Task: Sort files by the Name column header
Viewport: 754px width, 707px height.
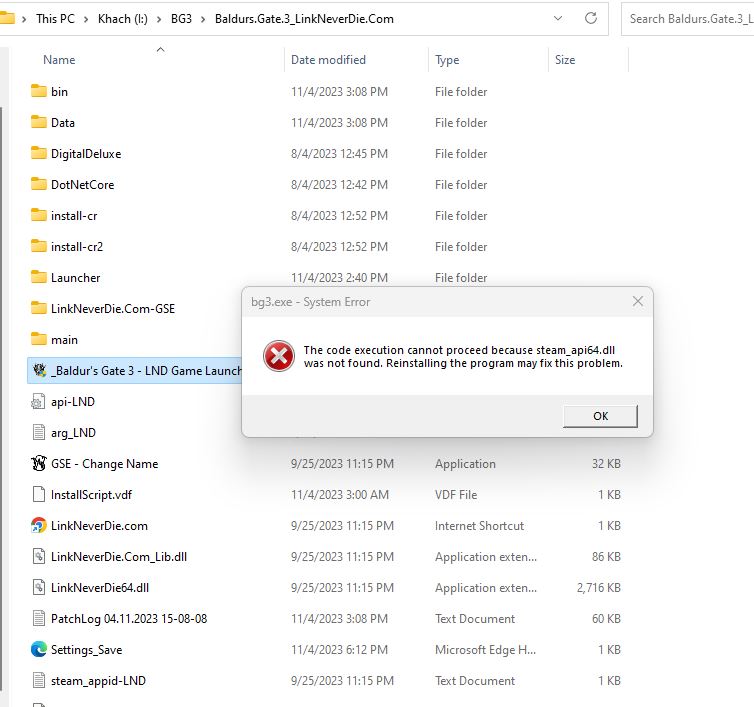Action: (x=59, y=60)
